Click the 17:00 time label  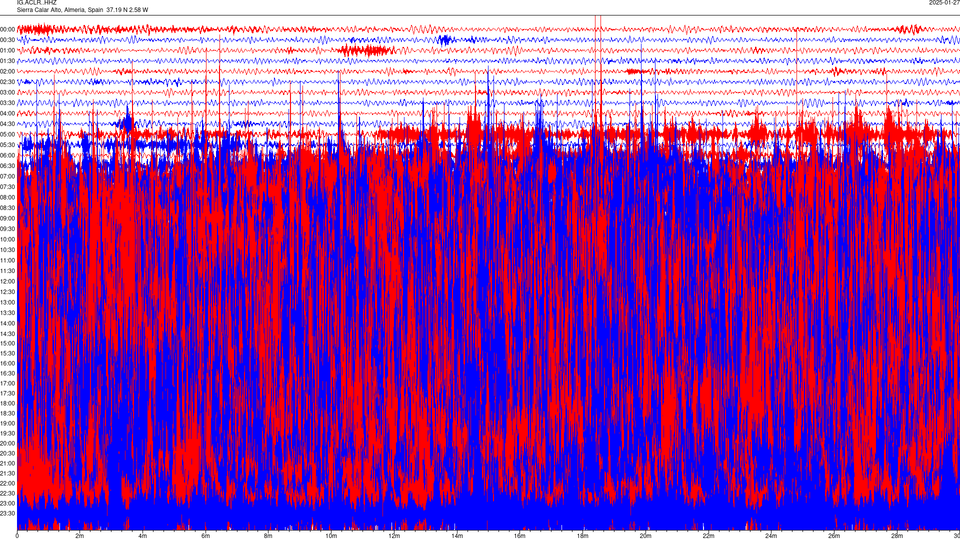pyautogui.click(x=8, y=383)
